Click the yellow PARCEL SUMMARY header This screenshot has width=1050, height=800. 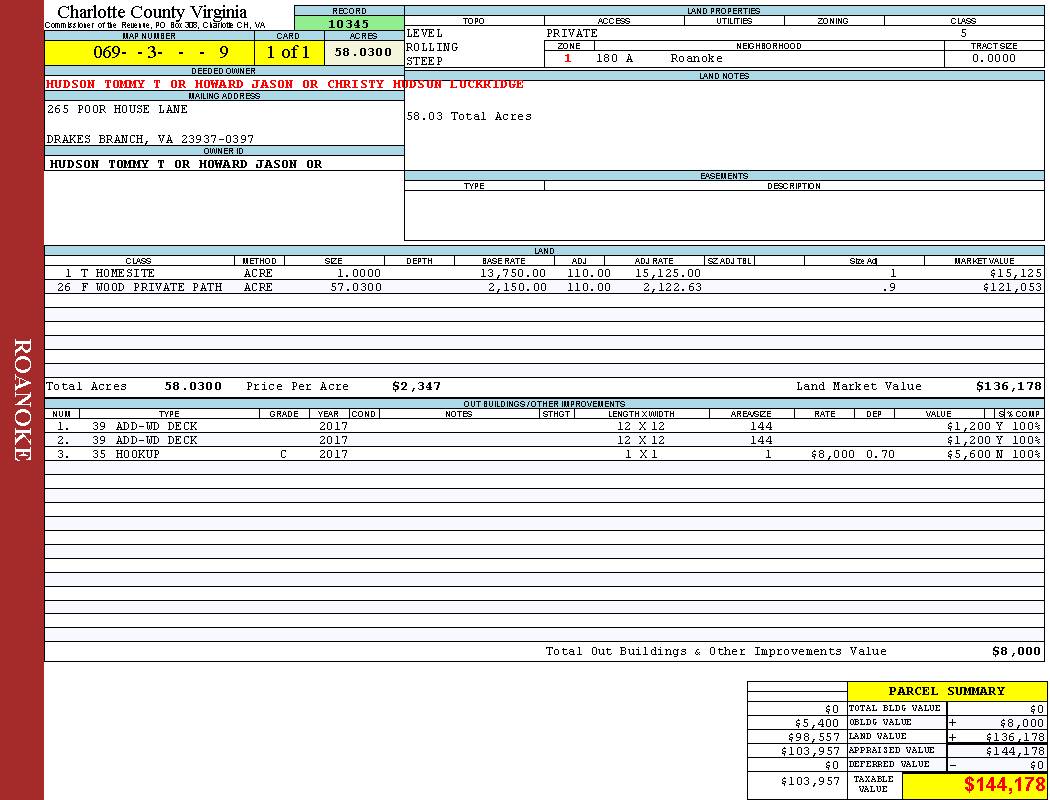click(x=946, y=691)
